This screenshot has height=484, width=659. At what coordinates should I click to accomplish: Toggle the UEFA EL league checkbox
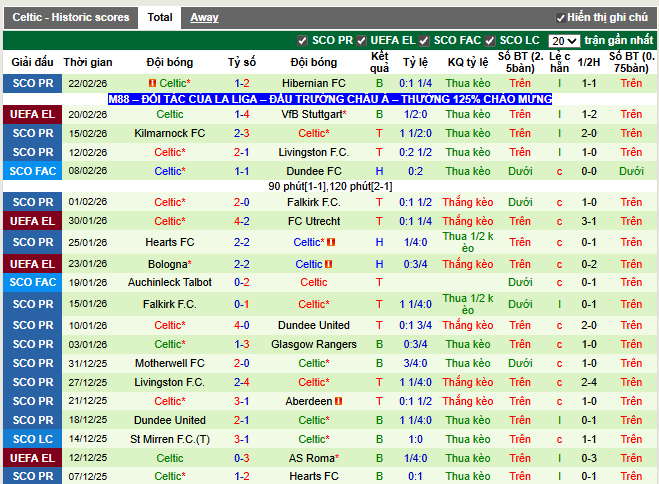pyautogui.click(x=361, y=41)
